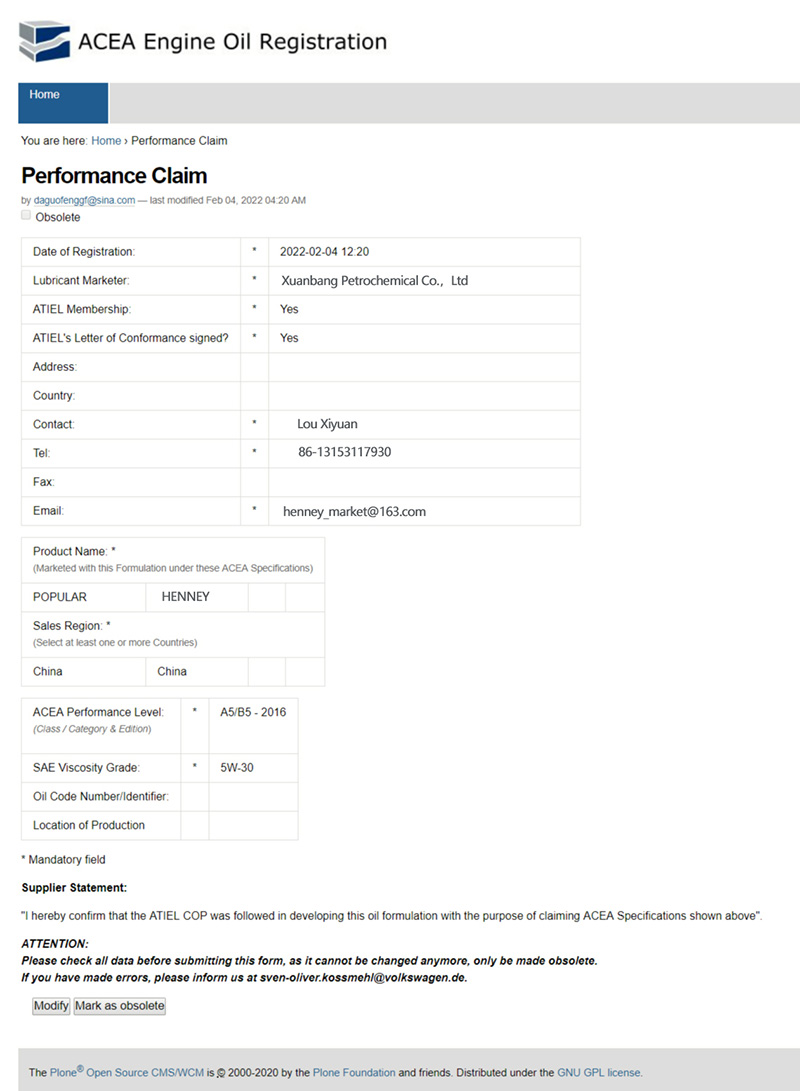
Task: Click the ACEA site logo icon
Action: (45, 42)
